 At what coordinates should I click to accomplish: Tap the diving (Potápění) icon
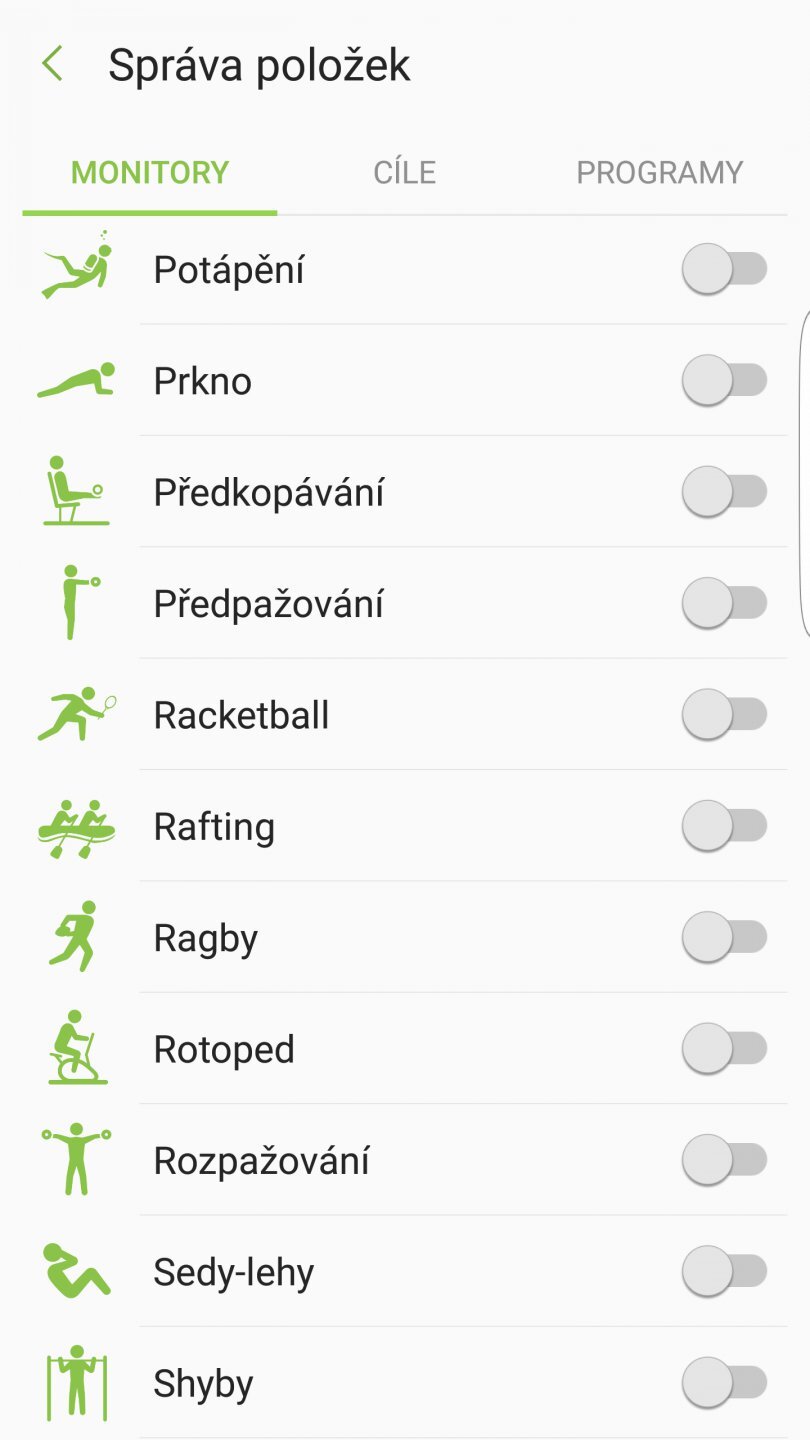click(x=77, y=267)
